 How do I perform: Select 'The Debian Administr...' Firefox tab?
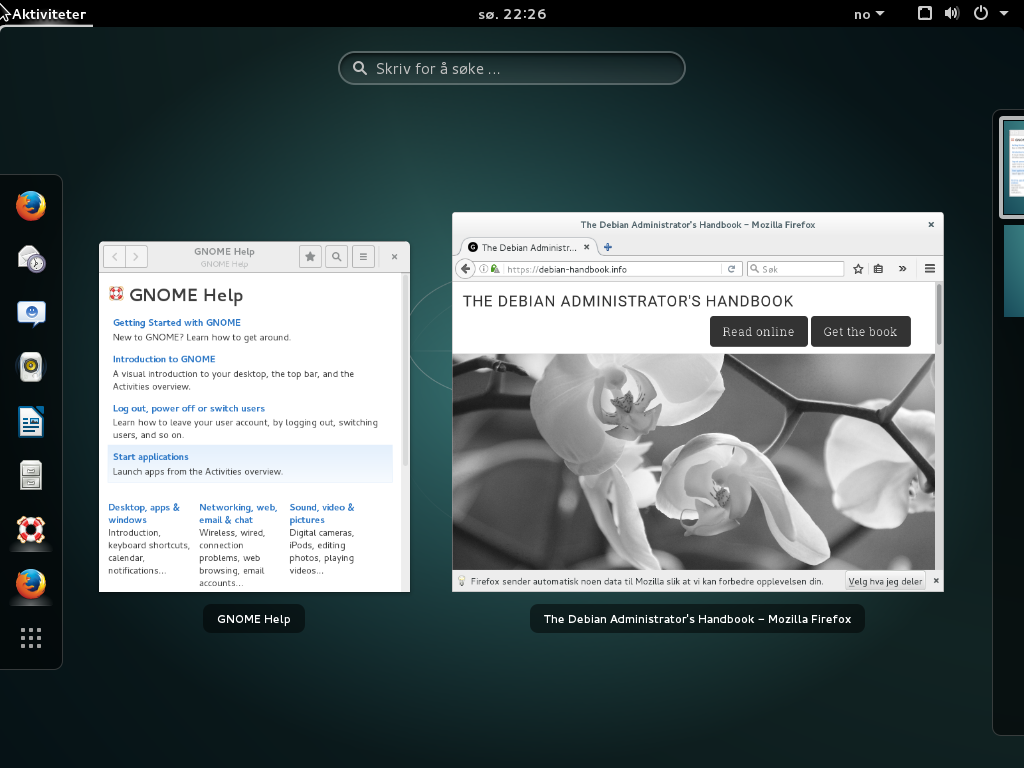529,248
